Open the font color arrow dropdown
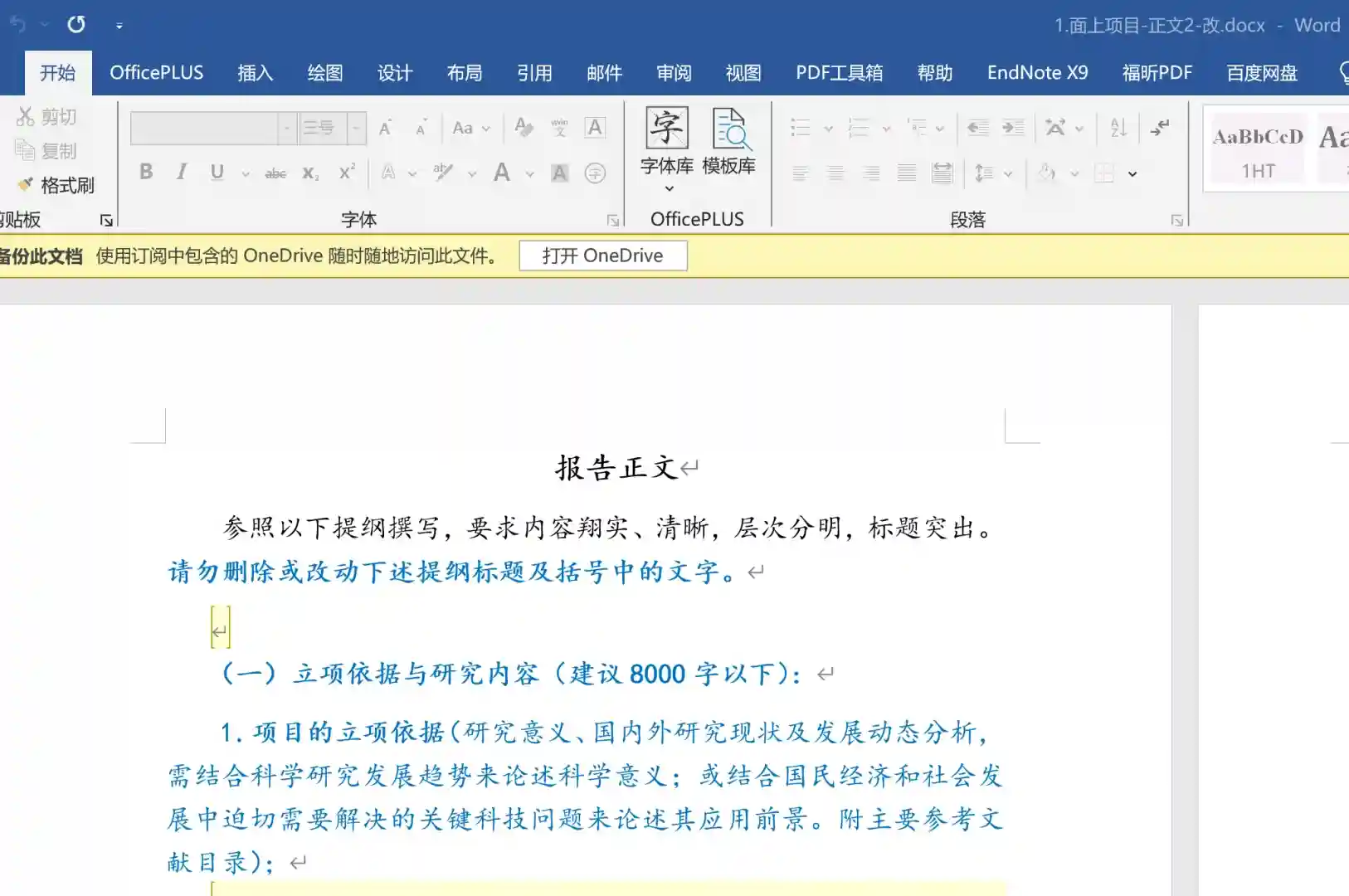 click(x=529, y=173)
